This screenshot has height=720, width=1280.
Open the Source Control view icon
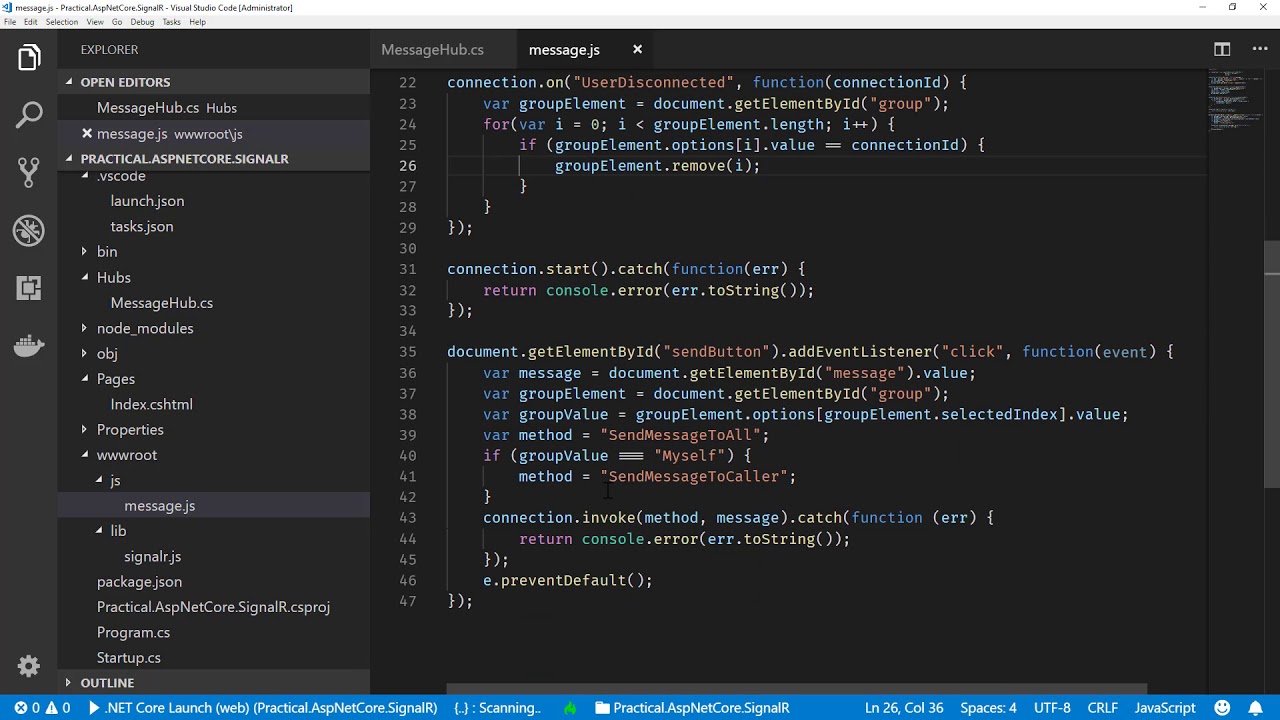click(x=29, y=173)
